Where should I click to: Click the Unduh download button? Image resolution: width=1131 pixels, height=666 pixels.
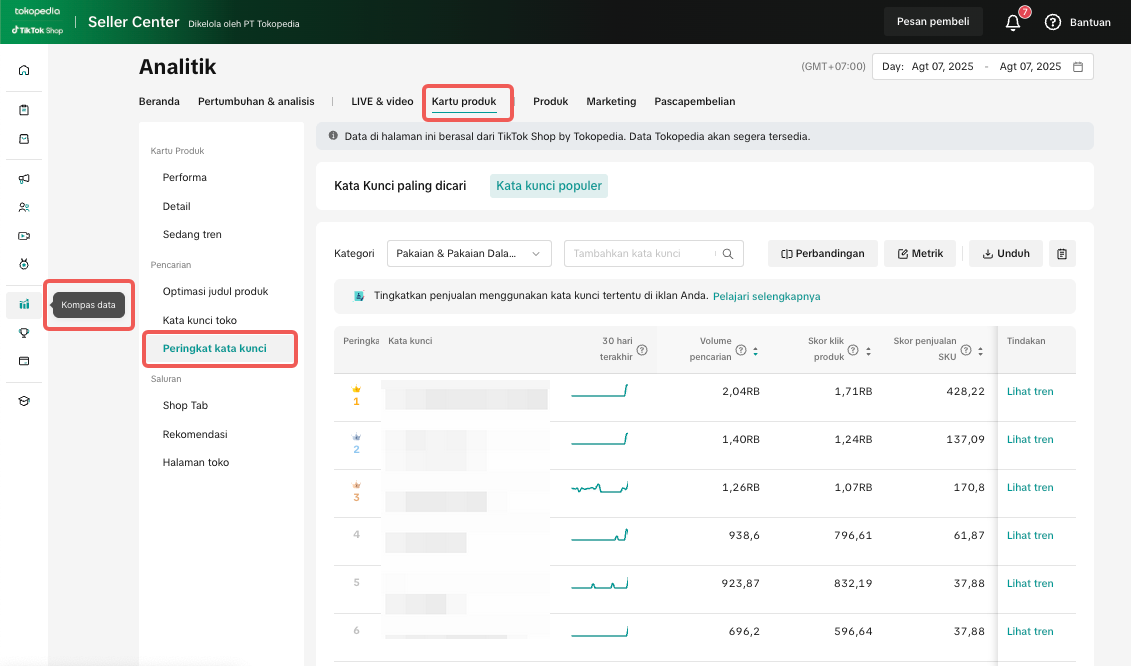1006,254
